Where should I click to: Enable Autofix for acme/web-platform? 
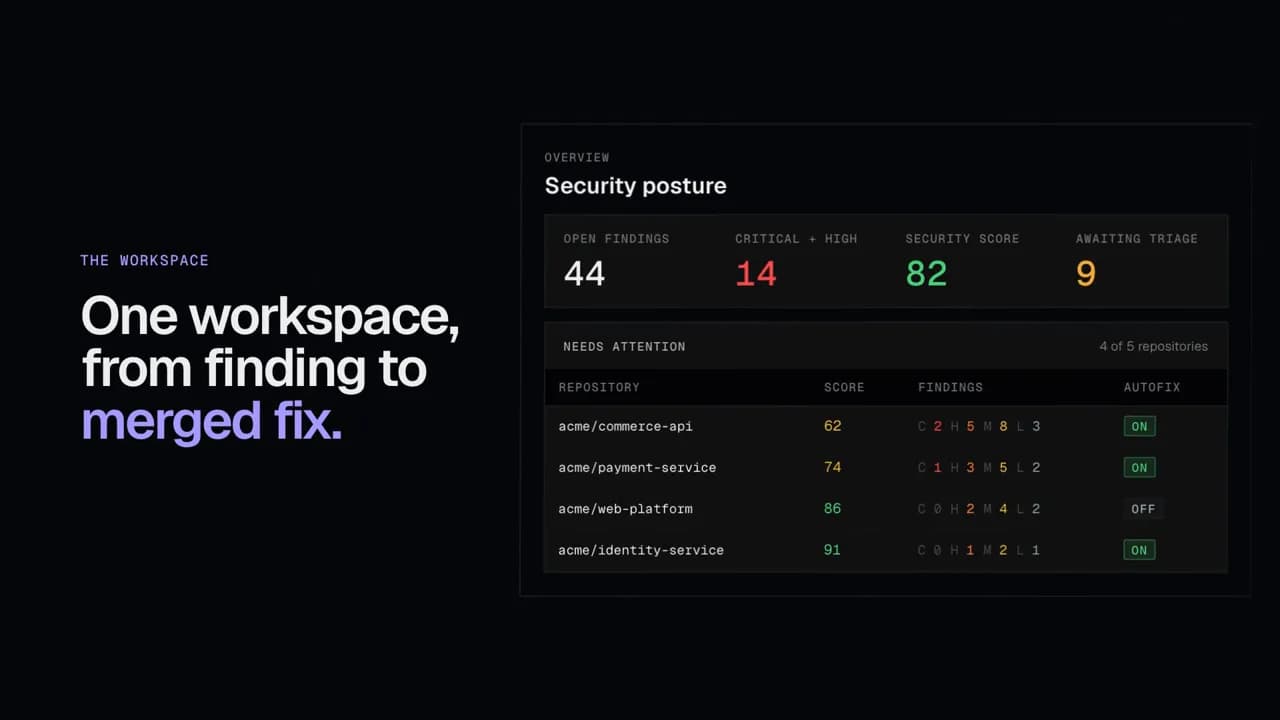[1143, 509]
